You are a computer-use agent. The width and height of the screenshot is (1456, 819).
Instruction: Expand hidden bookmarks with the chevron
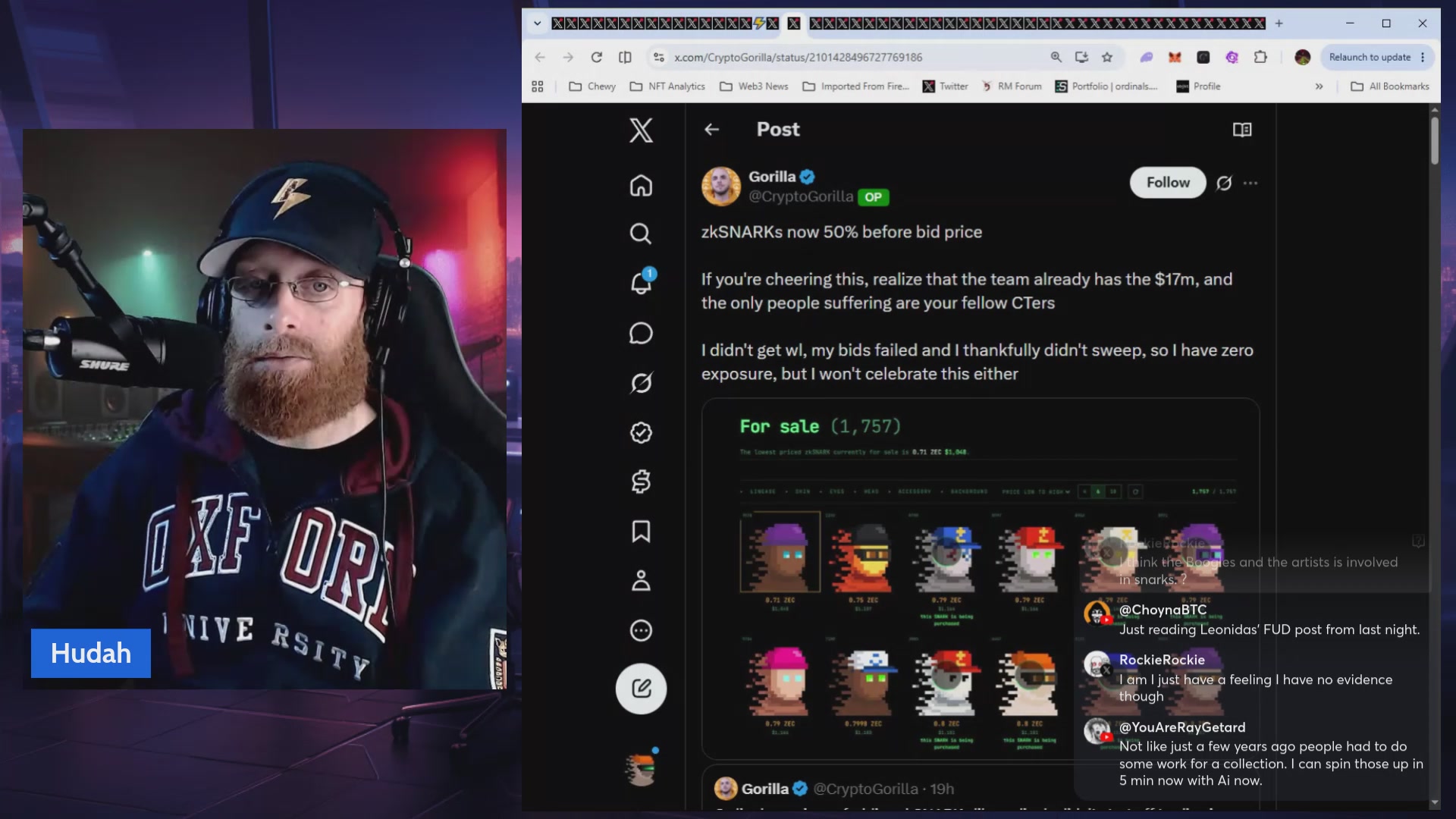pos(1319,86)
